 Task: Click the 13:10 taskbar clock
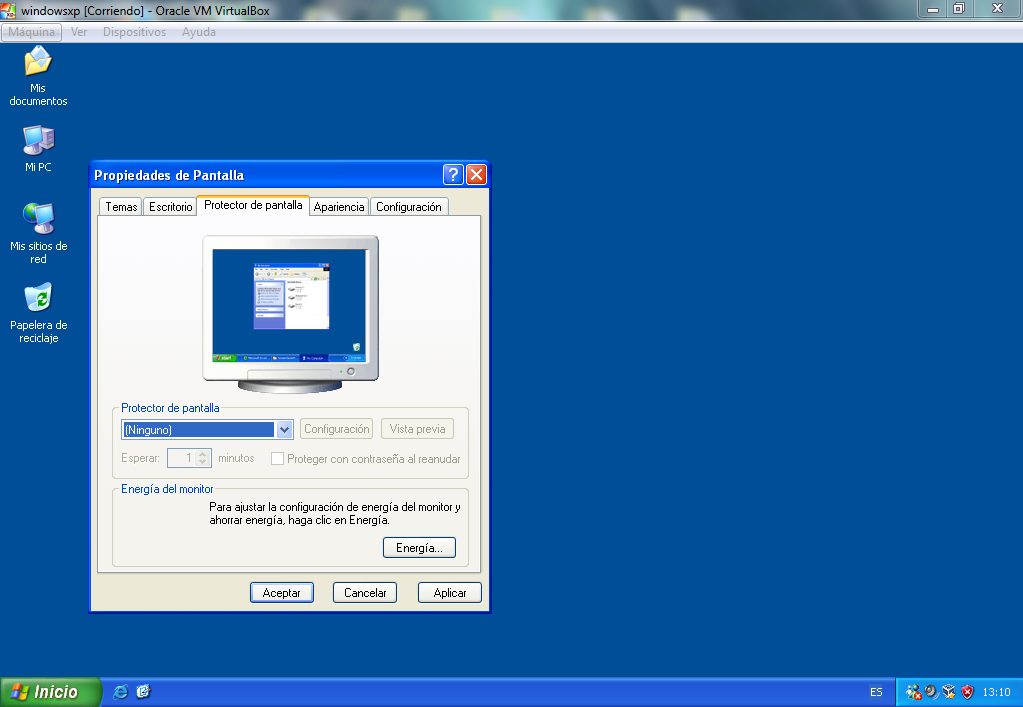click(996, 692)
